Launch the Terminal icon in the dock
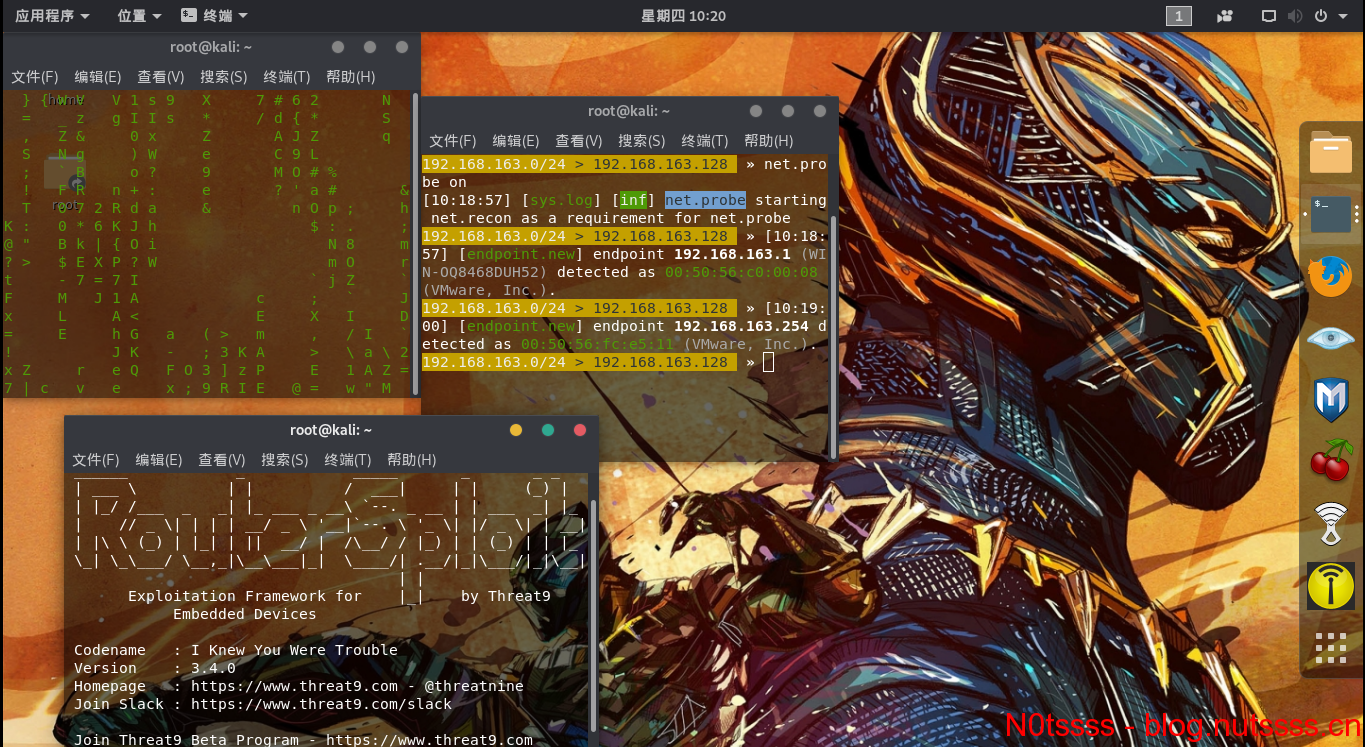This screenshot has width=1365, height=747. (1331, 215)
